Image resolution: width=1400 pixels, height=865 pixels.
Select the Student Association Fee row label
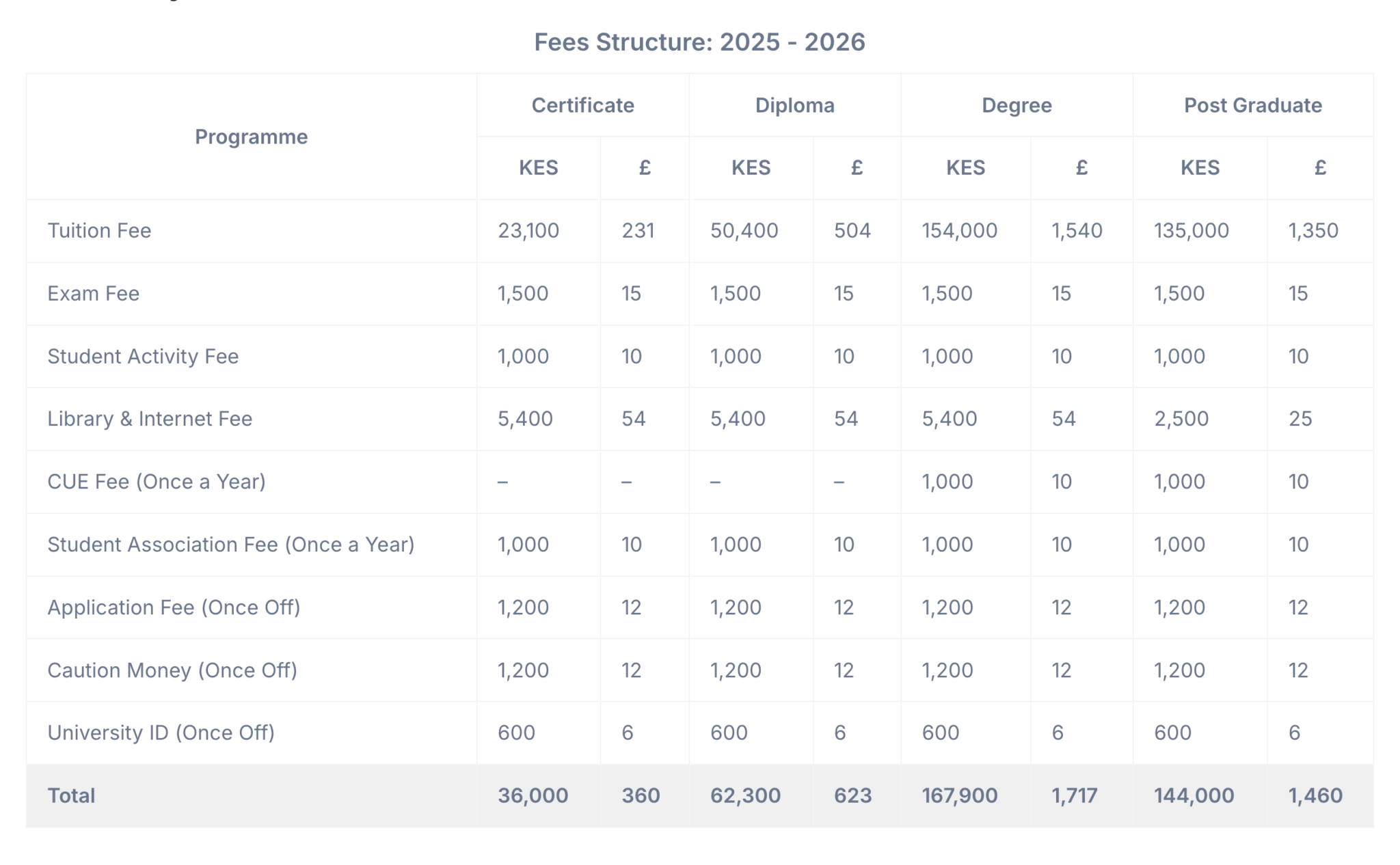[230, 545]
